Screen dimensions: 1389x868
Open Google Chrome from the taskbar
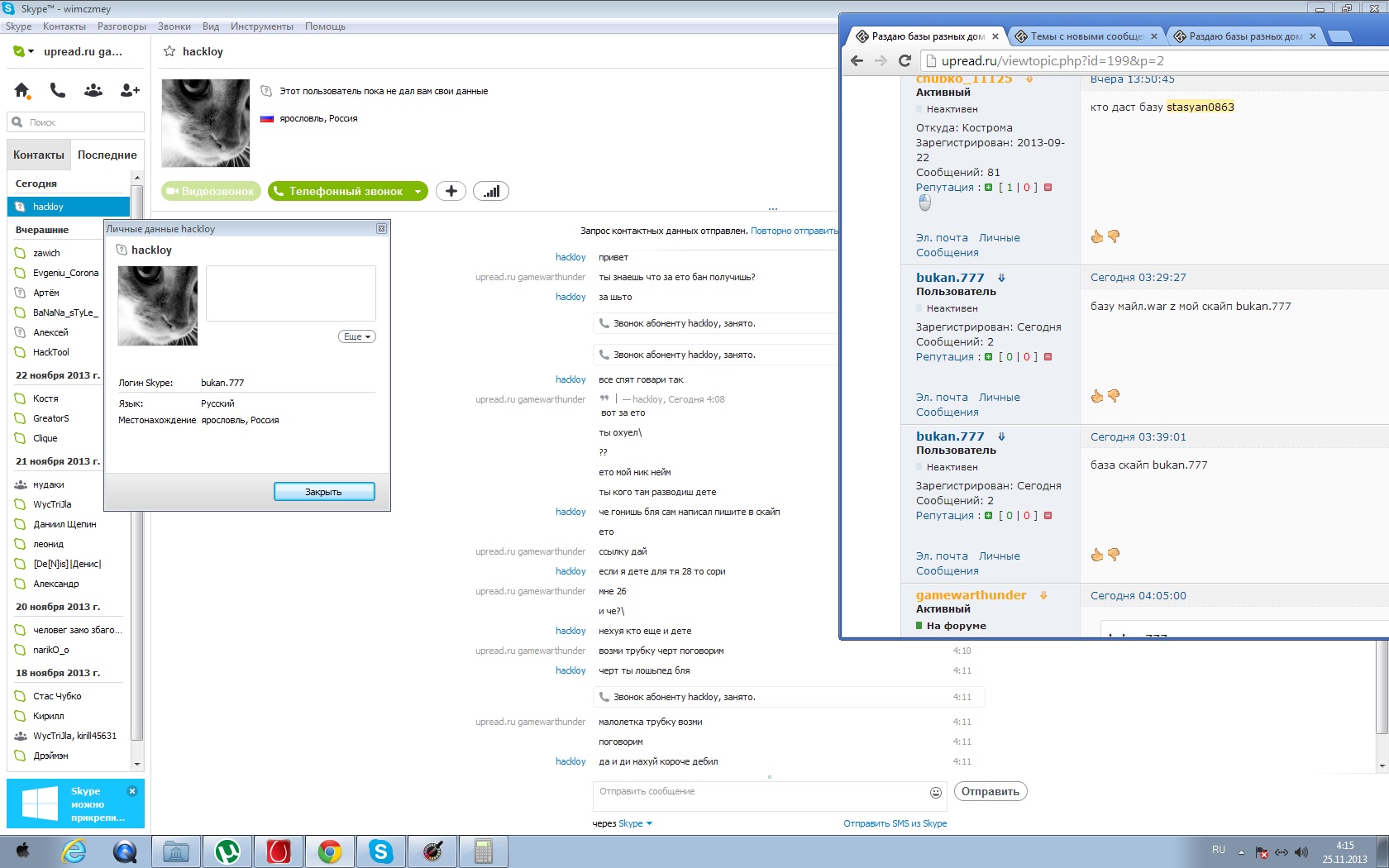pyautogui.click(x=330, y=851)
